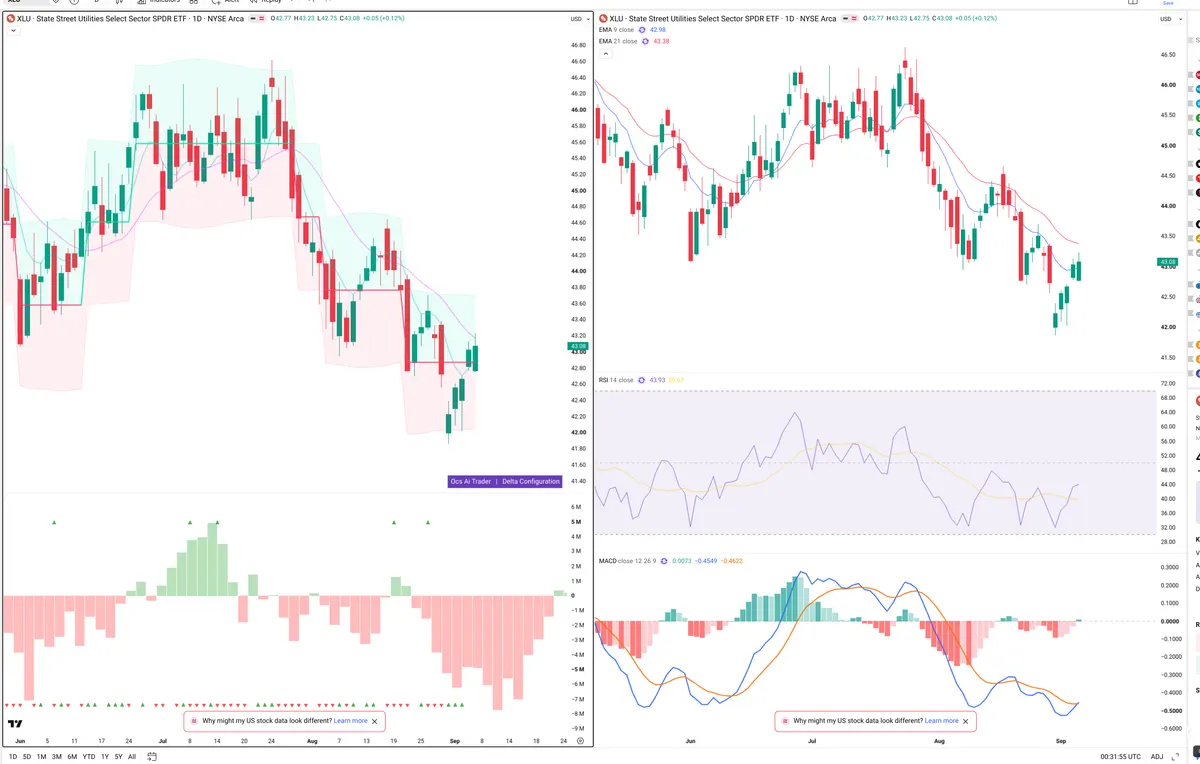Click EMA 9 value 42.98

(659, 30)
